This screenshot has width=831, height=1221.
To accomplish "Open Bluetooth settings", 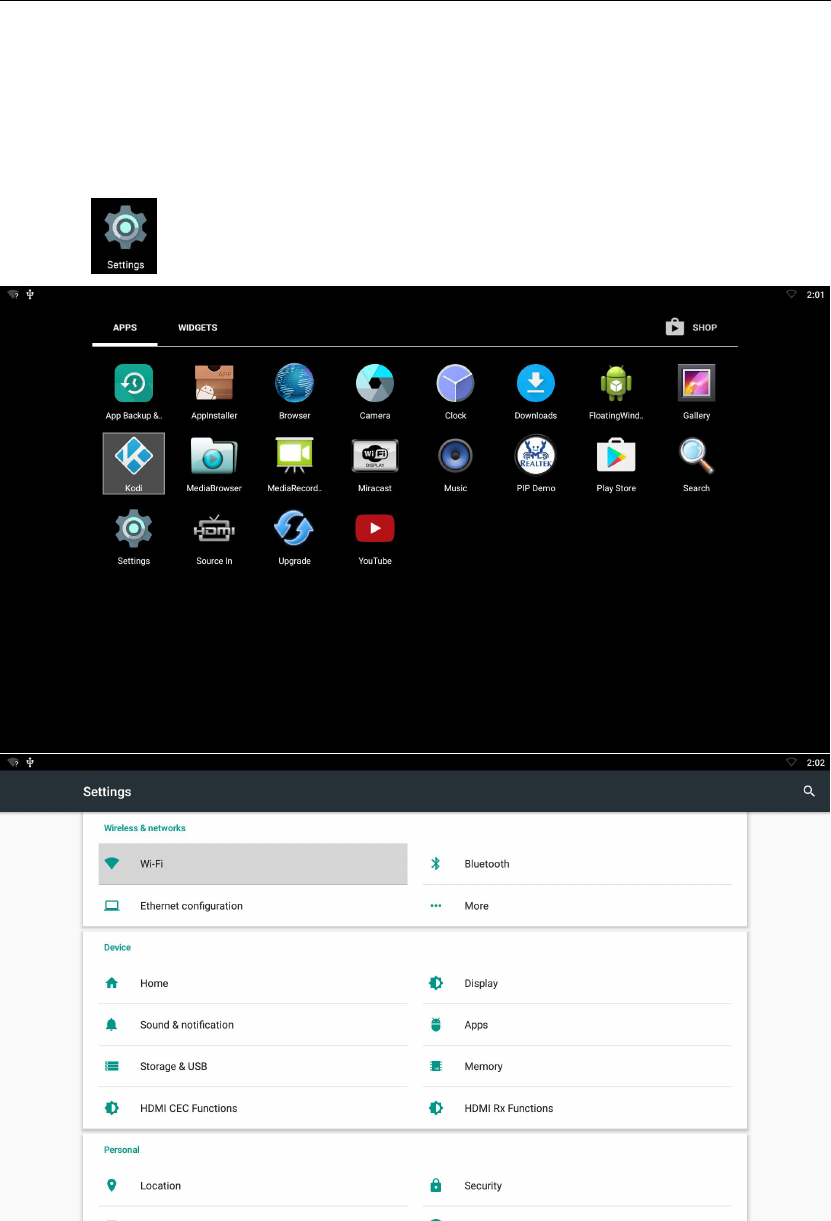I will [x=577, y=864].
